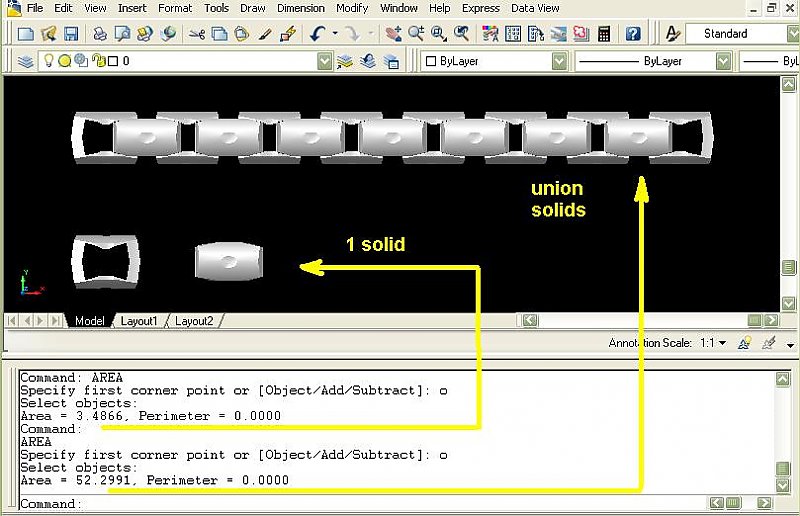The image size is (800, 516).
Task: Open Annotation Scale 1:1 dropdown
Action: click(713, 343)
